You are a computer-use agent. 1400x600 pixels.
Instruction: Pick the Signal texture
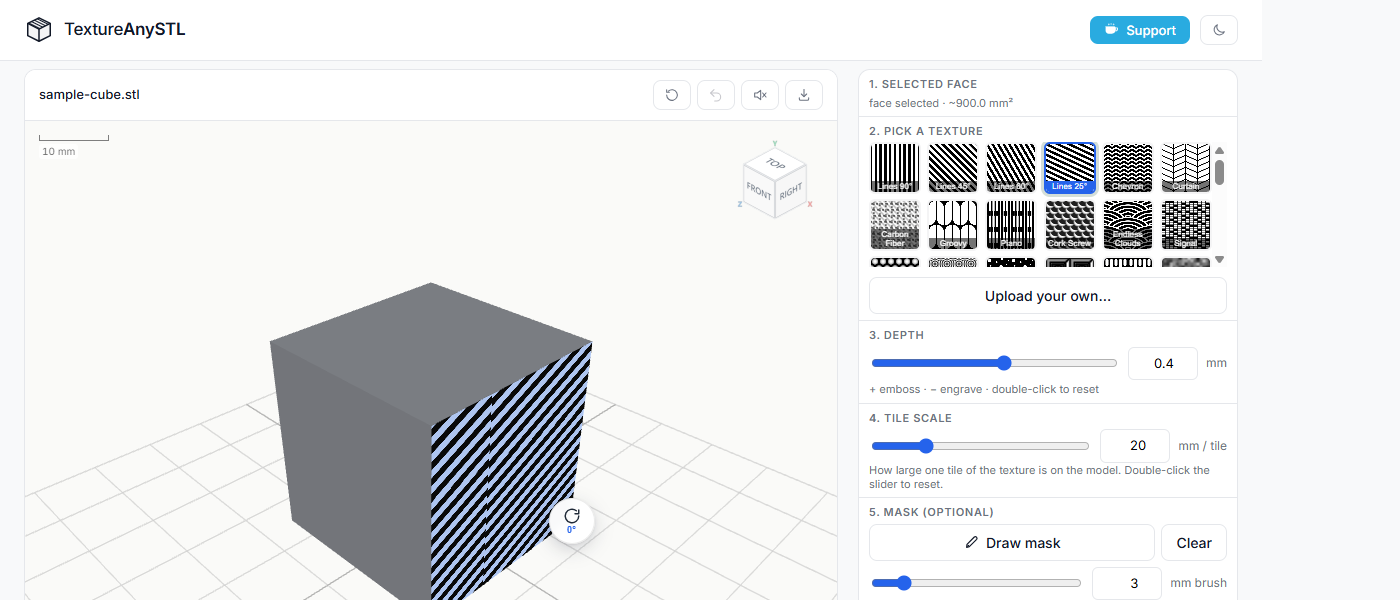point(1186,225)
